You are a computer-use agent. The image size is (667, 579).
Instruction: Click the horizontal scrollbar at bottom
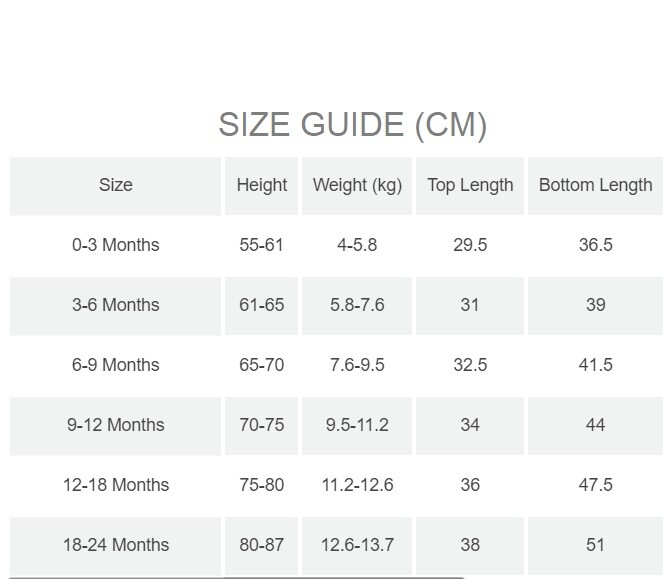232,576
